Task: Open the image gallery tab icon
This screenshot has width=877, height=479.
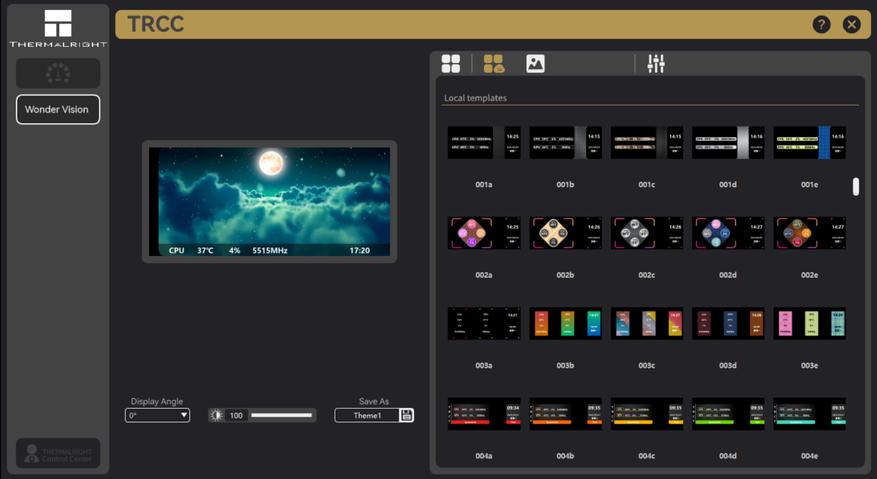Action: (x=535, y=64)
